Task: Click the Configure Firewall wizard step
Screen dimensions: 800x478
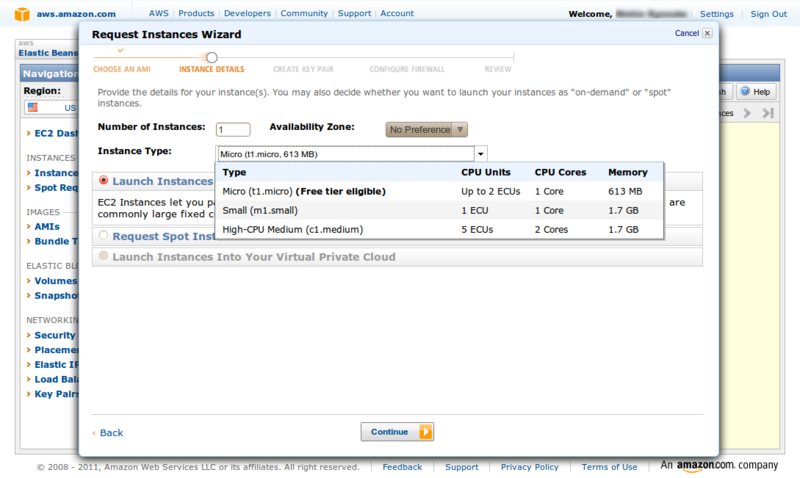Action: (407, 69)
